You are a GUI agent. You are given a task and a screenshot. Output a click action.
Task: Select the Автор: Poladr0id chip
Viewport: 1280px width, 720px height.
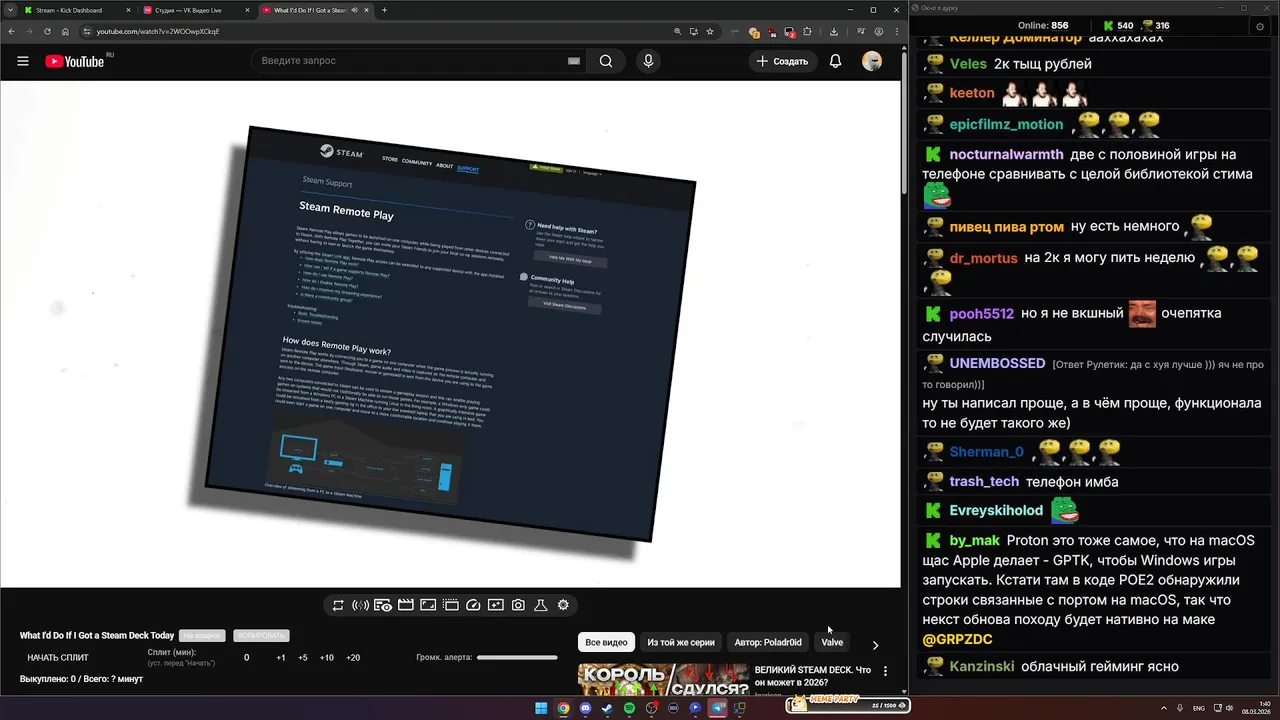point(768,643)
